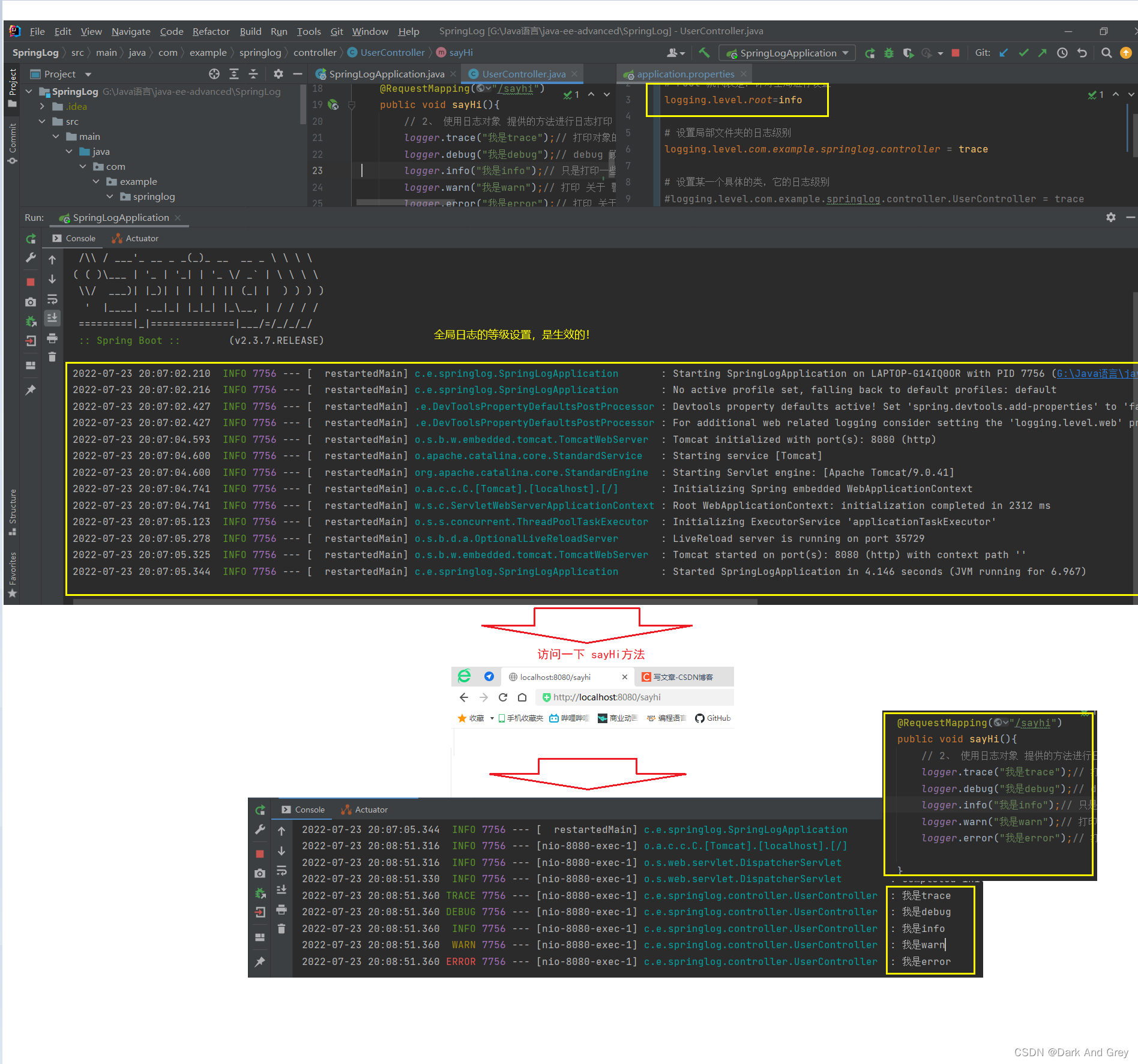This screenshot has width=1138, height=1064.
Task: Switch to SpringLogApplication.java editor tab
Action: [387, 74]
